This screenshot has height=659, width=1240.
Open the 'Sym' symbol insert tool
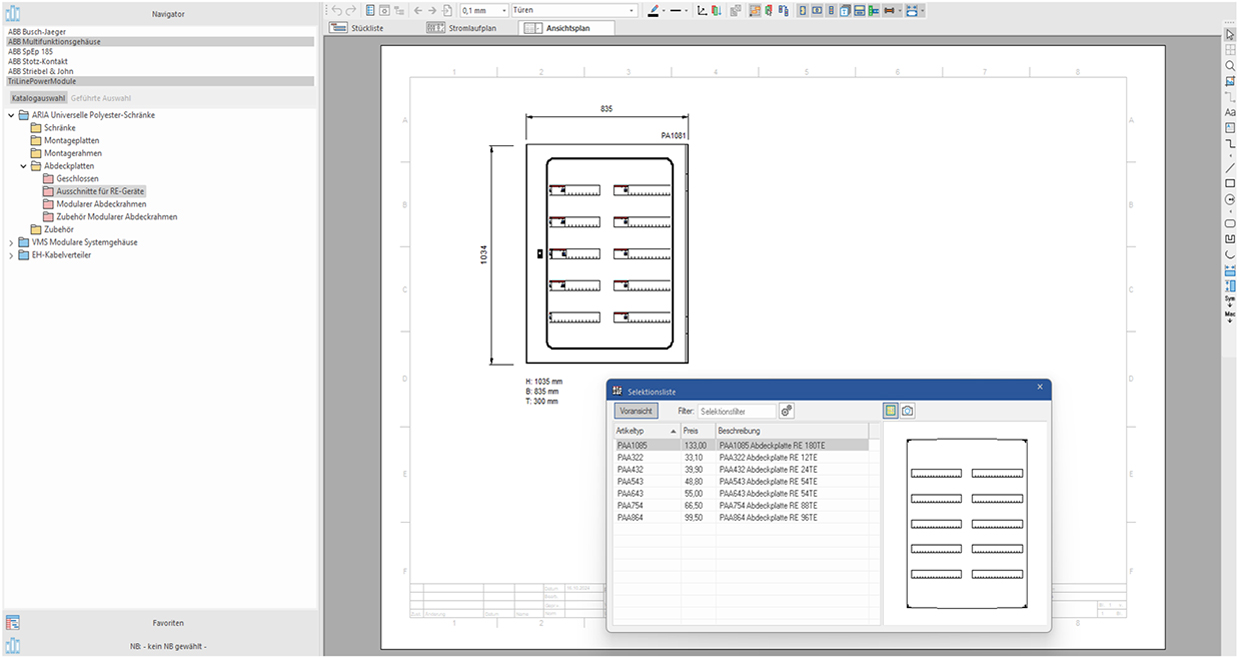tap(1230, 300)
